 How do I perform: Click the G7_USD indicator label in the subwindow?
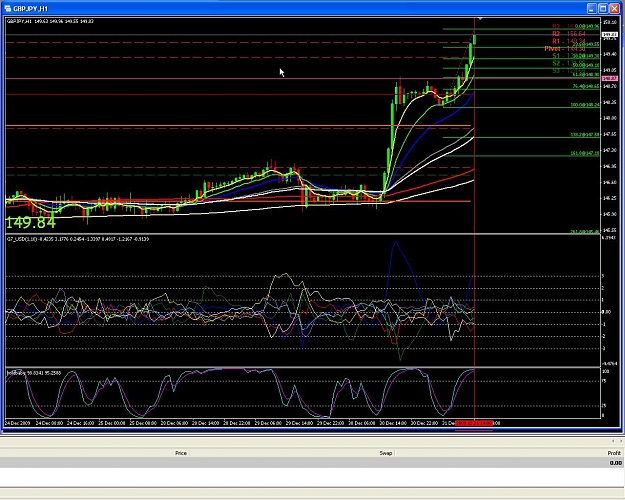(78, 239)
